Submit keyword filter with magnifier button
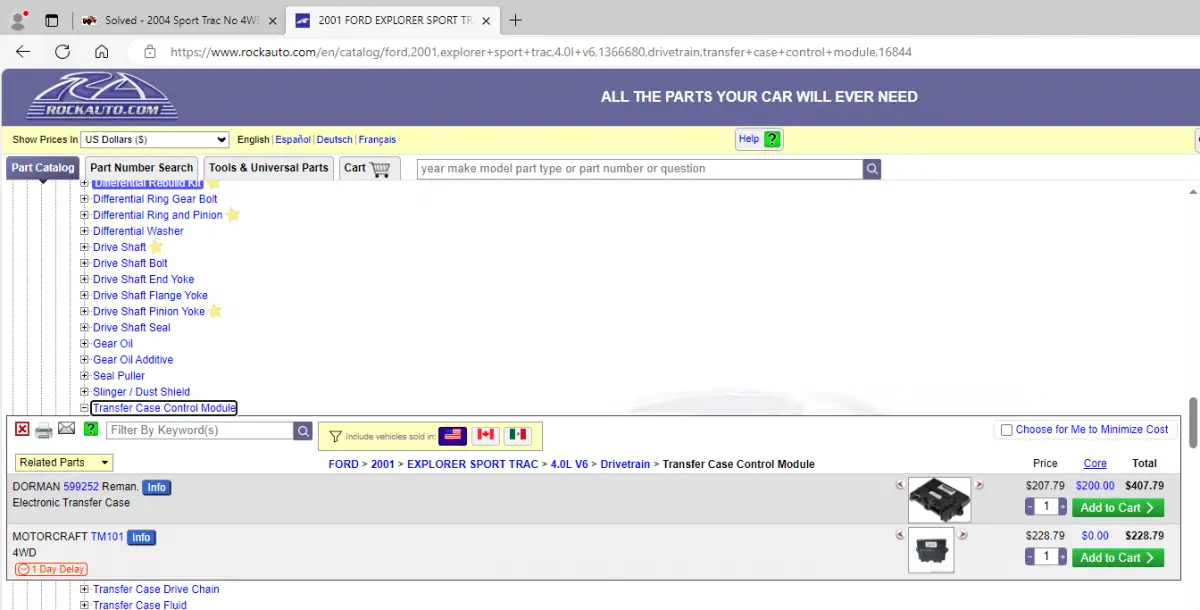Viewport: 1200px width, 610px height. pyautogui.click(x=303, y=430)
